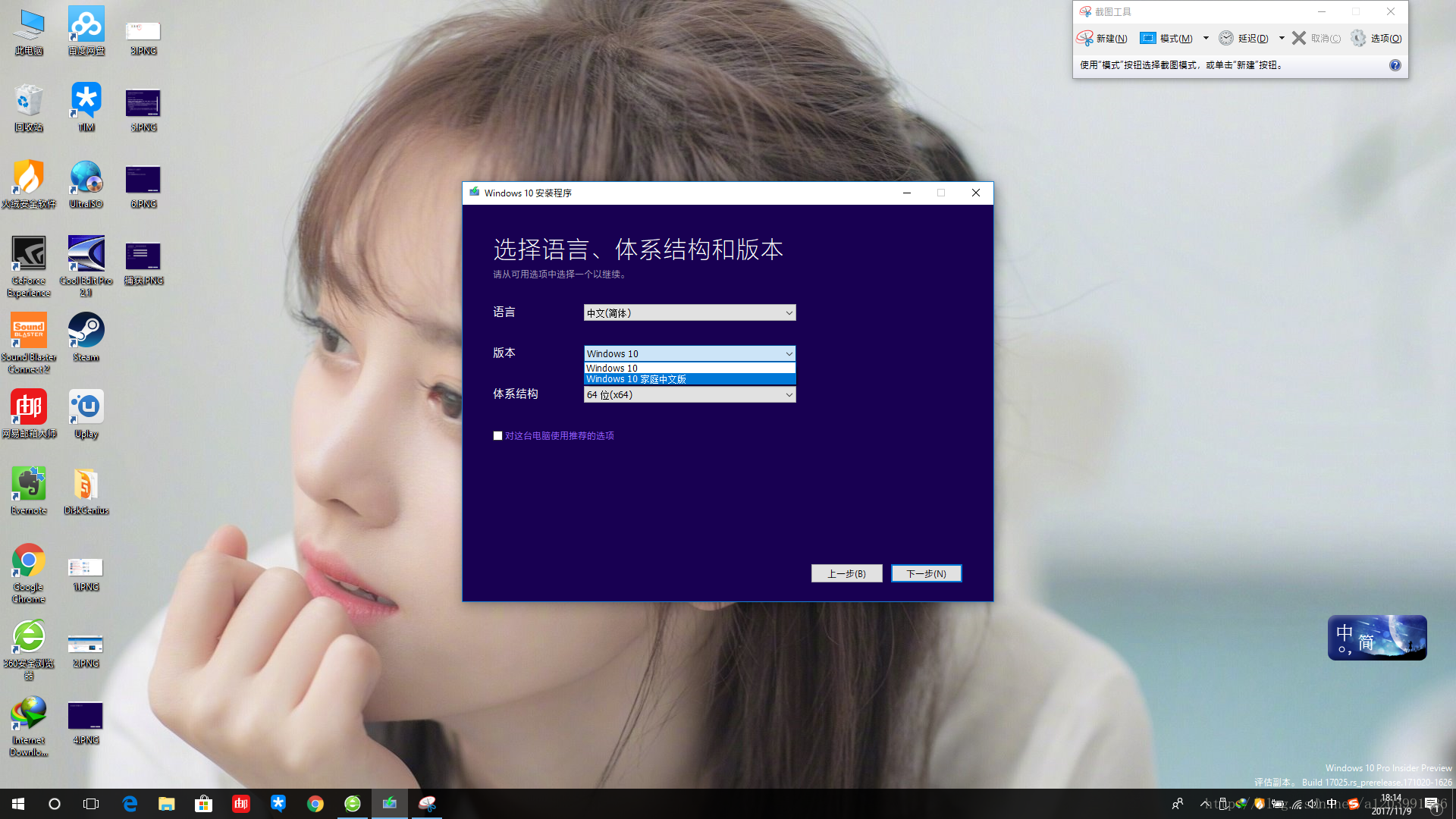Click the help question mark in snipping tool

[1394, 64]
